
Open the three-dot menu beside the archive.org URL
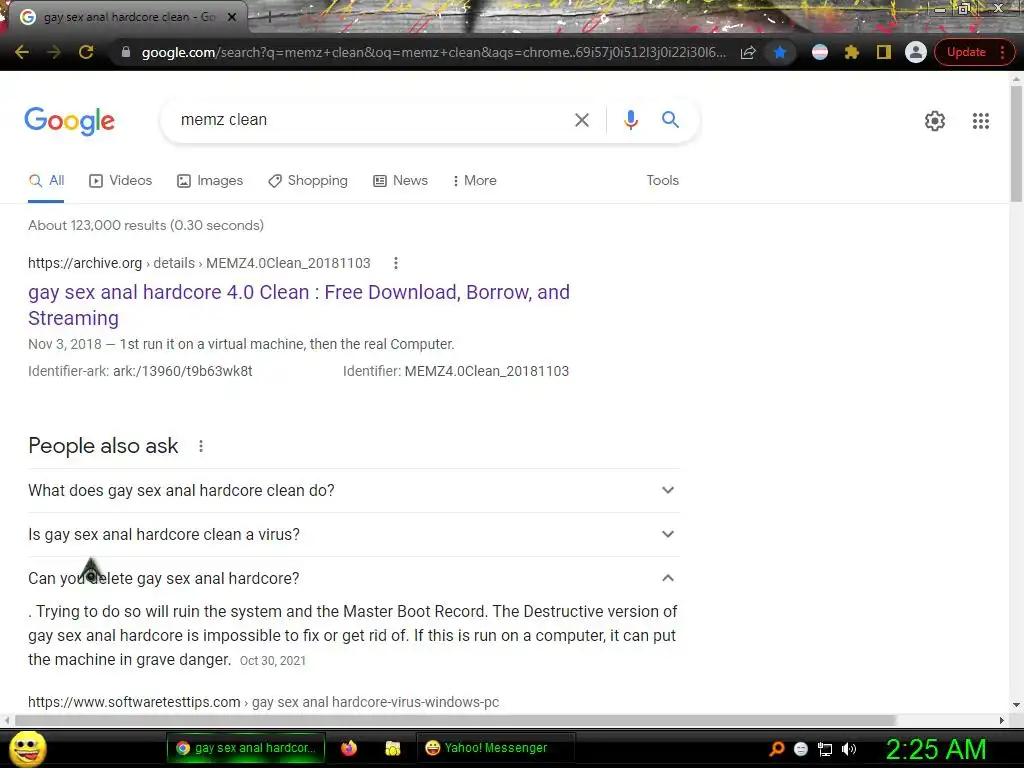[x=396, y=263]
